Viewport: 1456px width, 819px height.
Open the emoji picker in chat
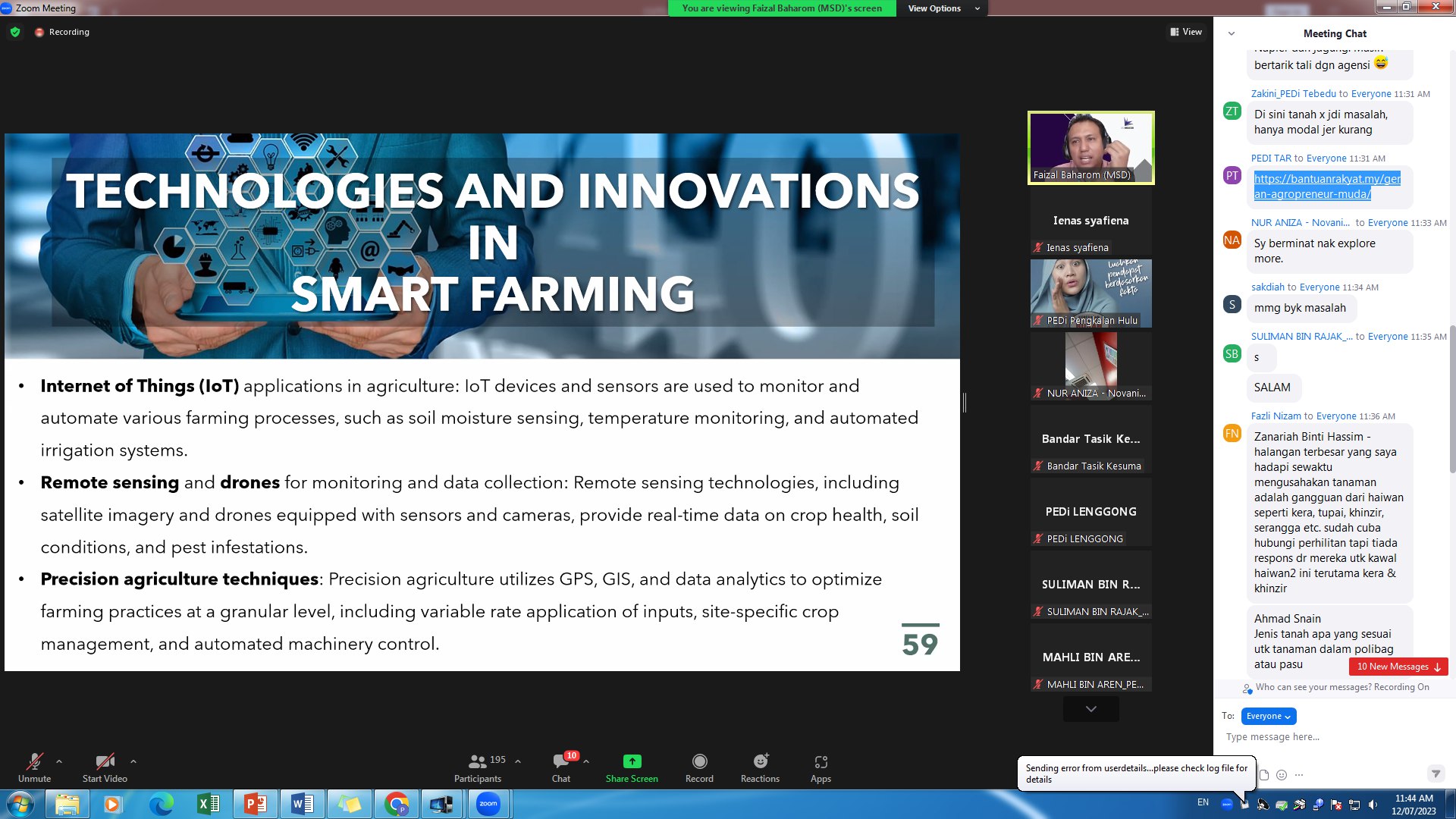(1282, 775)
